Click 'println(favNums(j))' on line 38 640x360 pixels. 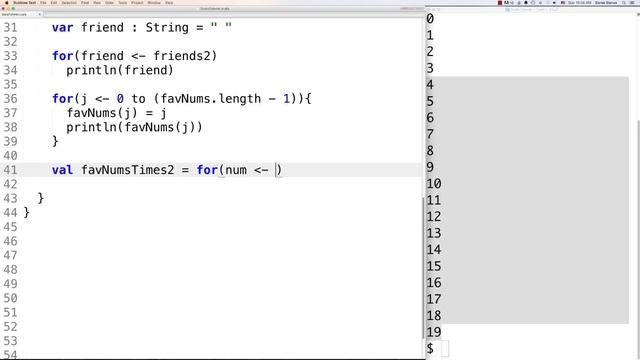[134, 127]
